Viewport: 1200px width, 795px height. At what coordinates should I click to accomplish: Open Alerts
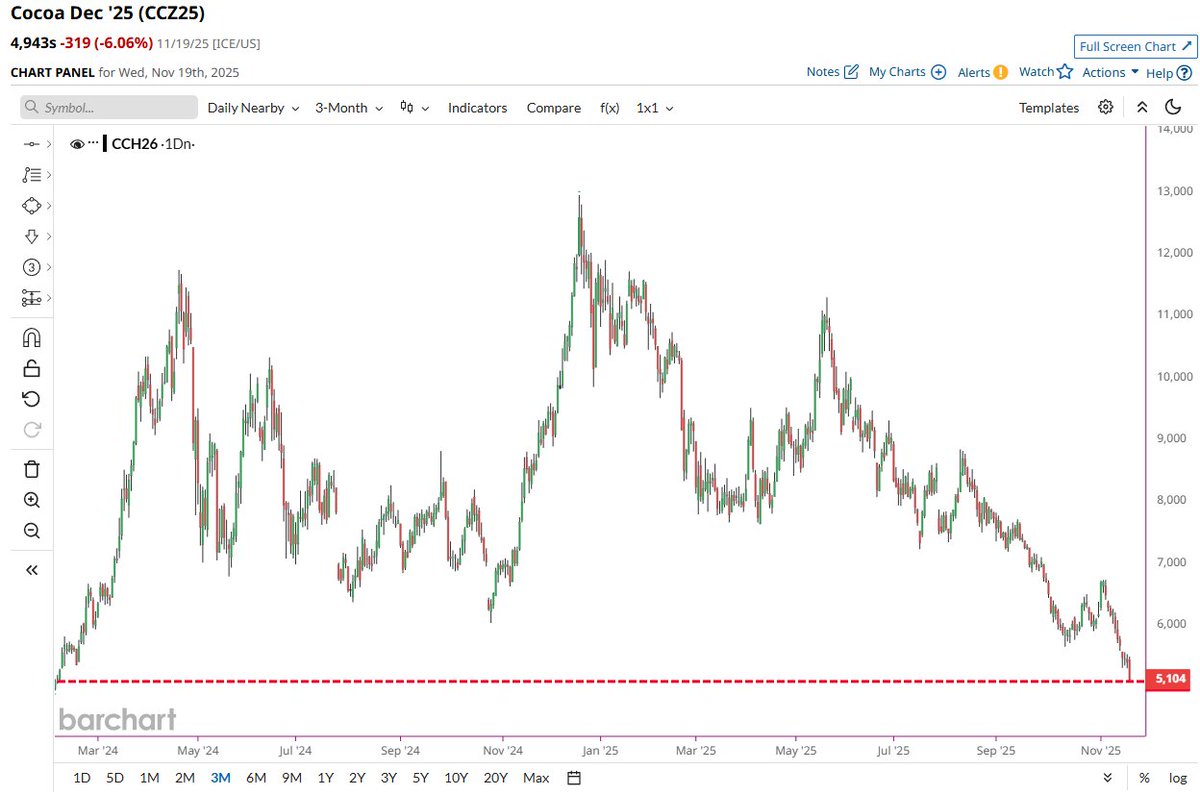click(982, 72)
